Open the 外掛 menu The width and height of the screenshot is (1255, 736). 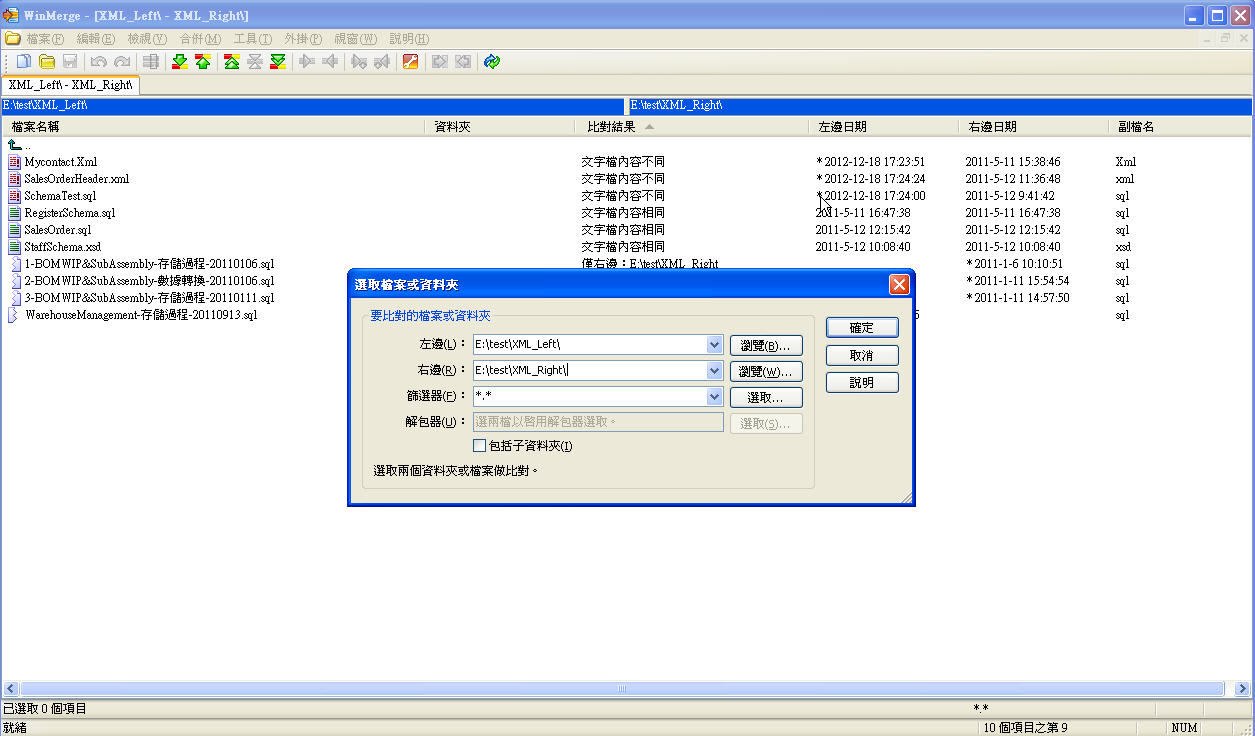click(303, 39)
